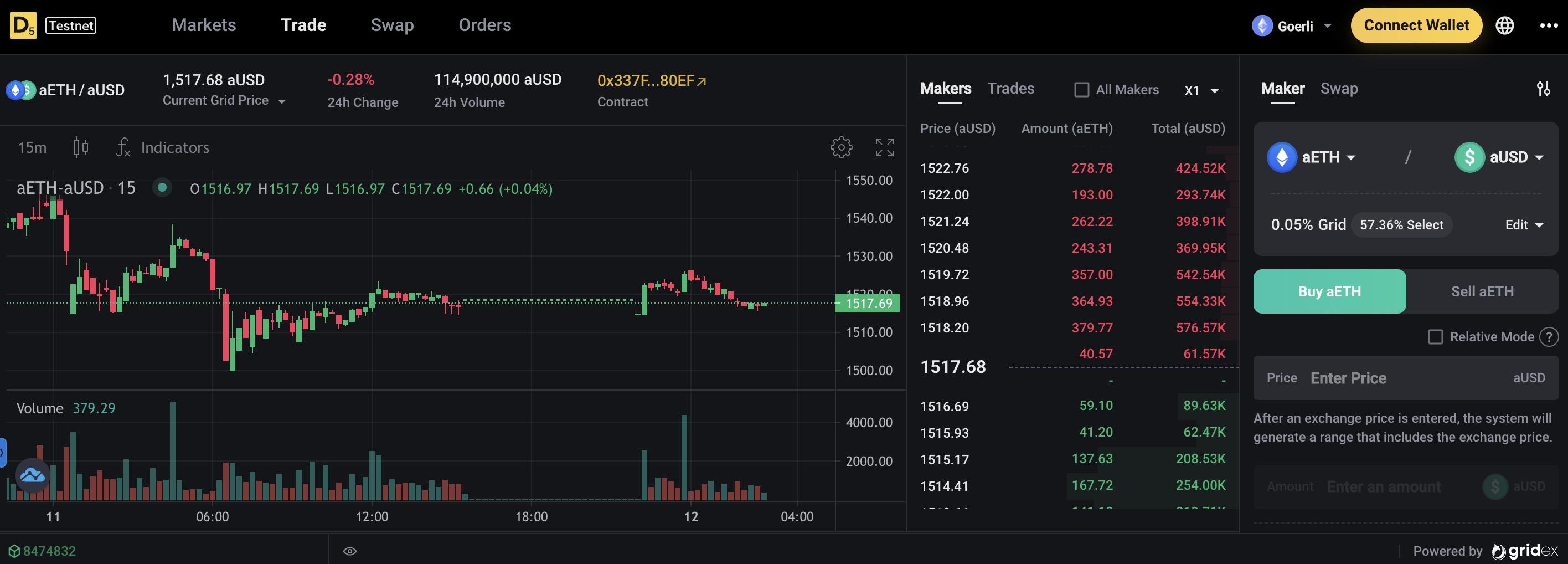The image size is (1568, 564).
Task: Open the aUSD token selector dropdown
Action: (x=1500, y=157)
